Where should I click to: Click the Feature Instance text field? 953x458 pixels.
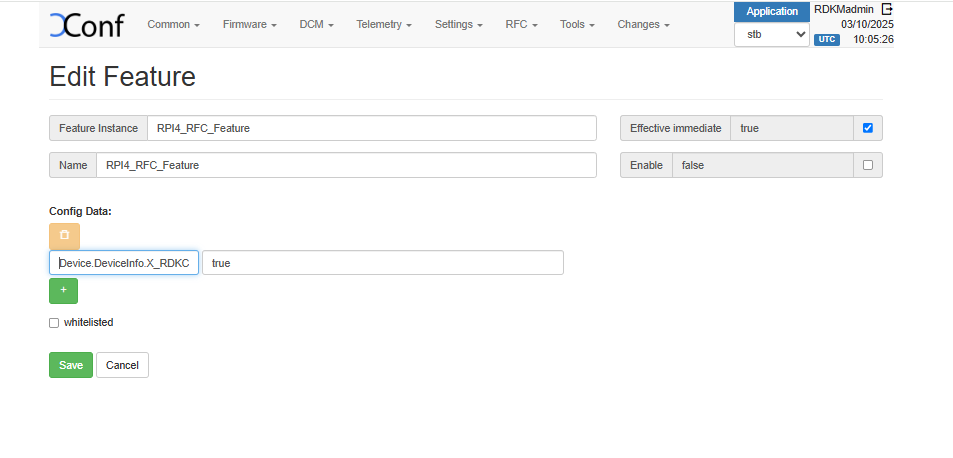tap(370, 128)
